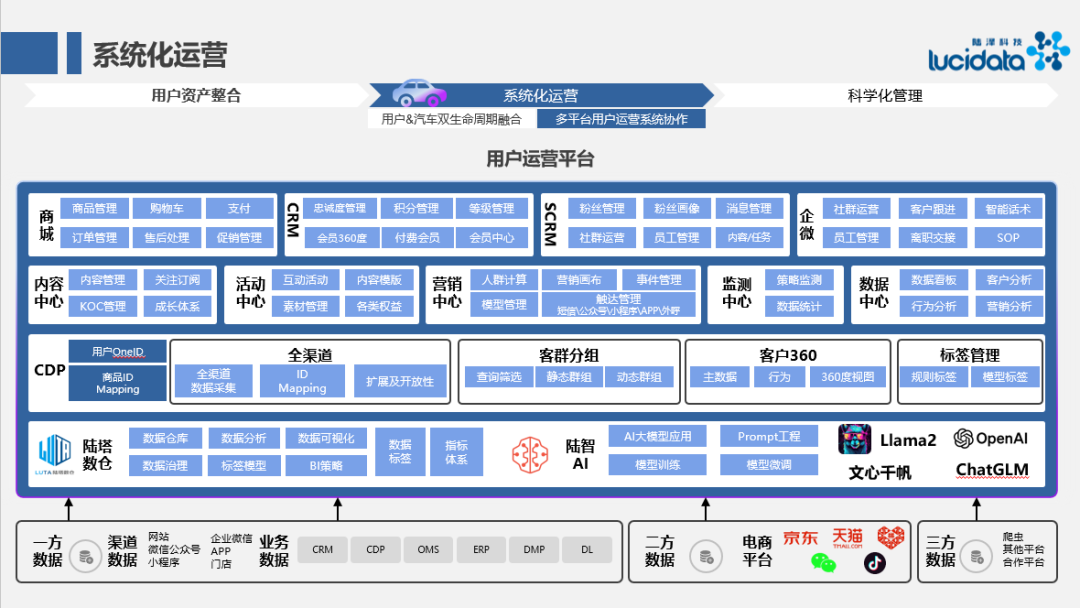The height and width of the screenshot is (608, 1080).
Task: Click the 拼多多 red logo
Action: click(889, 537)
